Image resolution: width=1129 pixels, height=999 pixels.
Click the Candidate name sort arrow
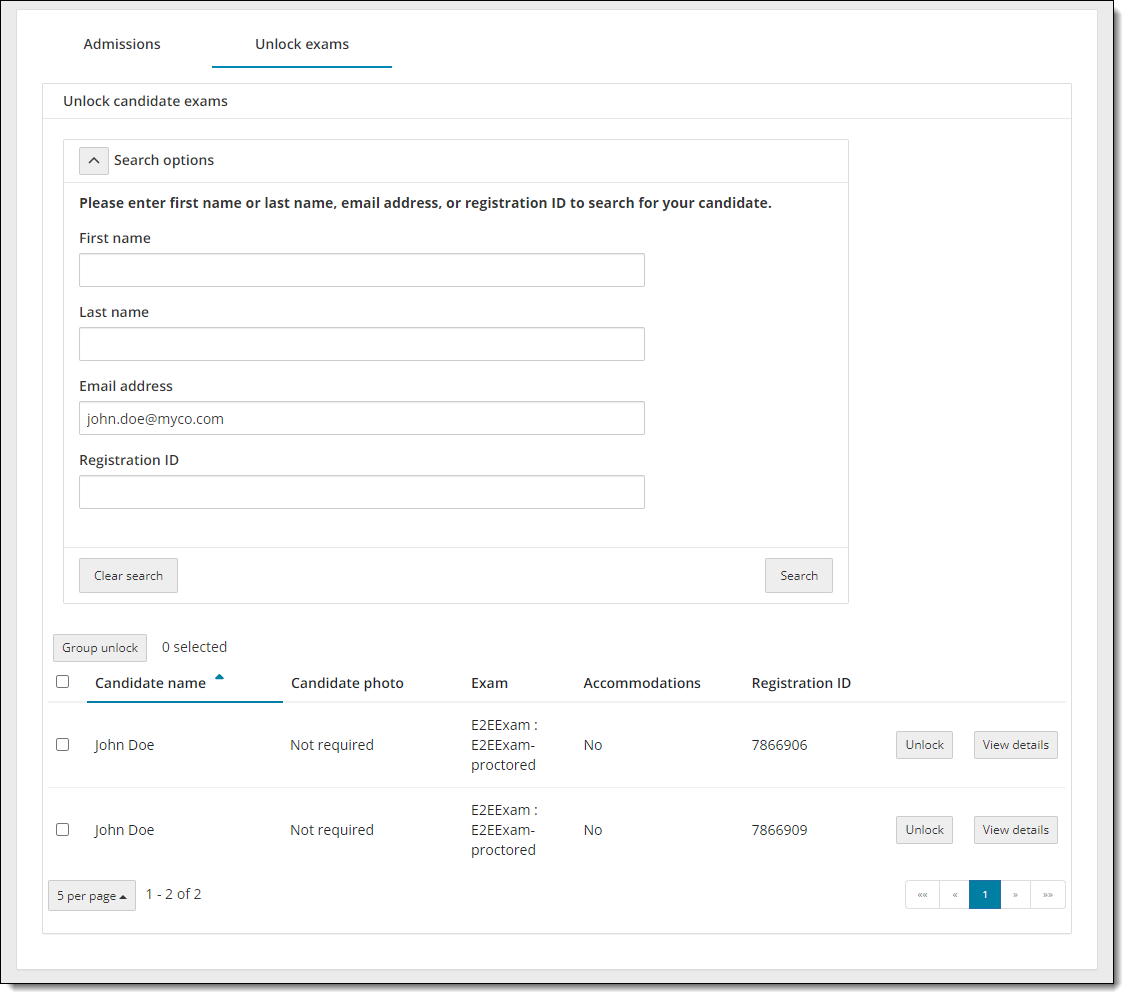tap(219, 678)
